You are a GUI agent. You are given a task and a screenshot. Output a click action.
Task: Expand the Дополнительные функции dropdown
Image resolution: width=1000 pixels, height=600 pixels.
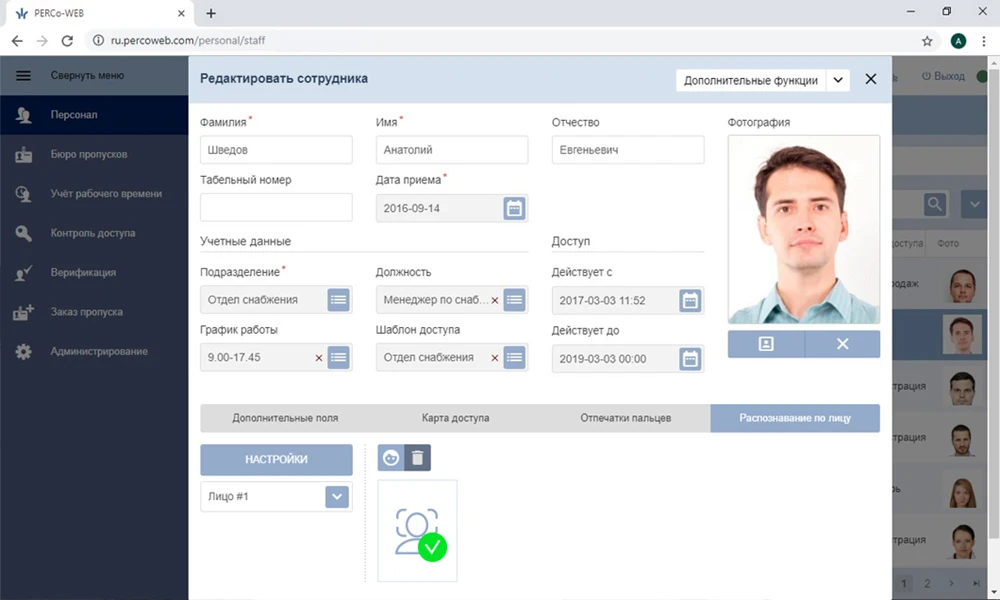tap(838, 78)
